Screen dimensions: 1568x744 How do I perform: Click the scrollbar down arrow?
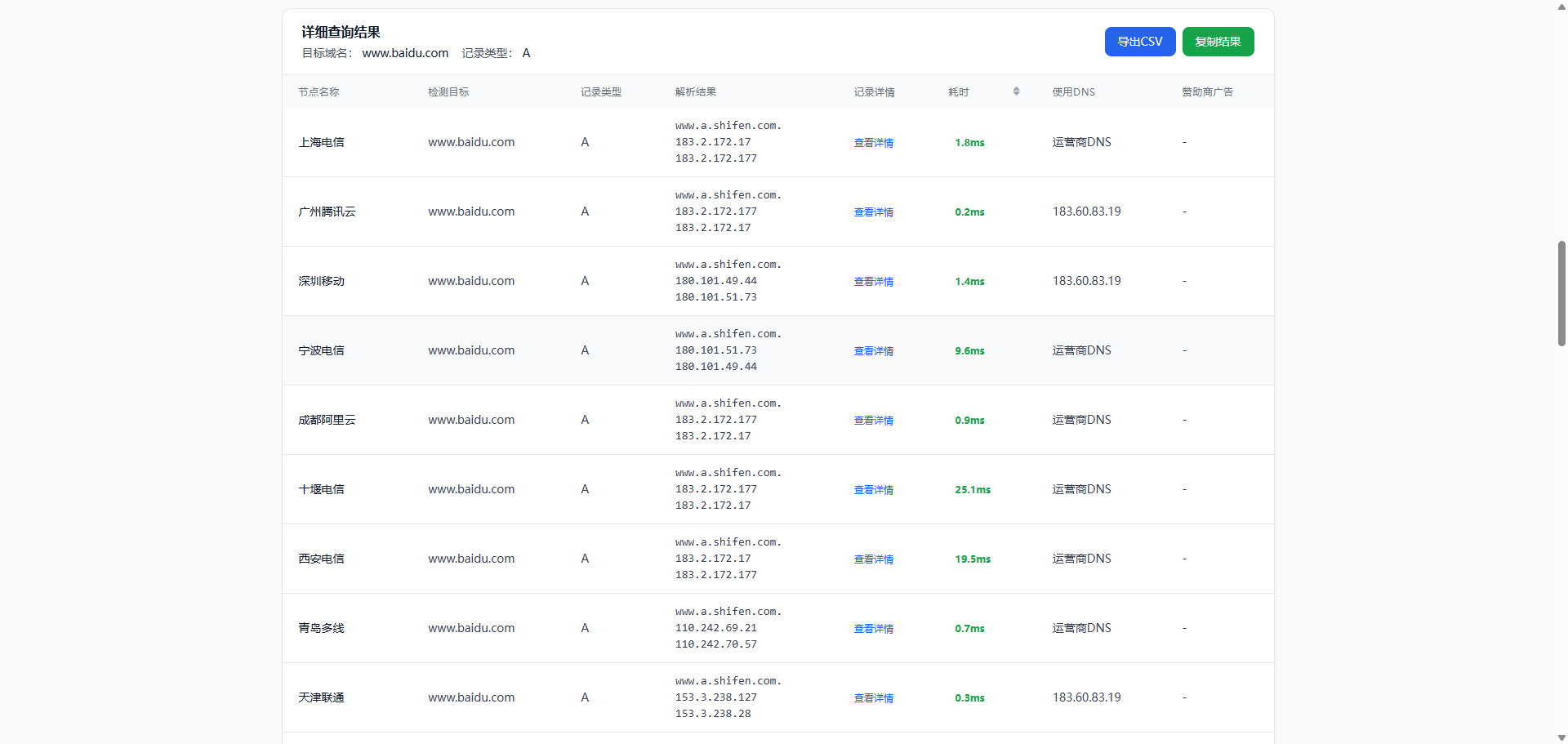click(1561, 737)
